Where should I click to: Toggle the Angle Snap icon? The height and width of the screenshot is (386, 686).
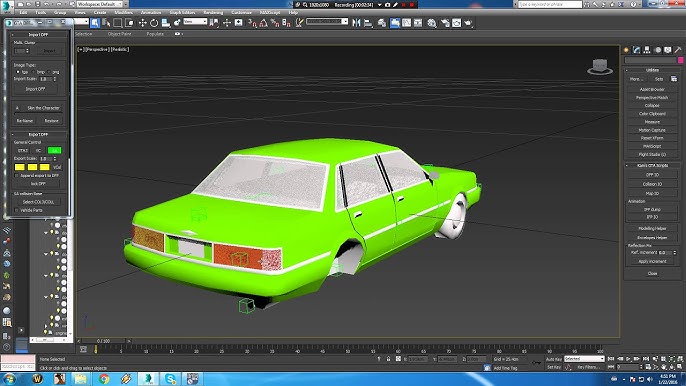coord(263,23)
